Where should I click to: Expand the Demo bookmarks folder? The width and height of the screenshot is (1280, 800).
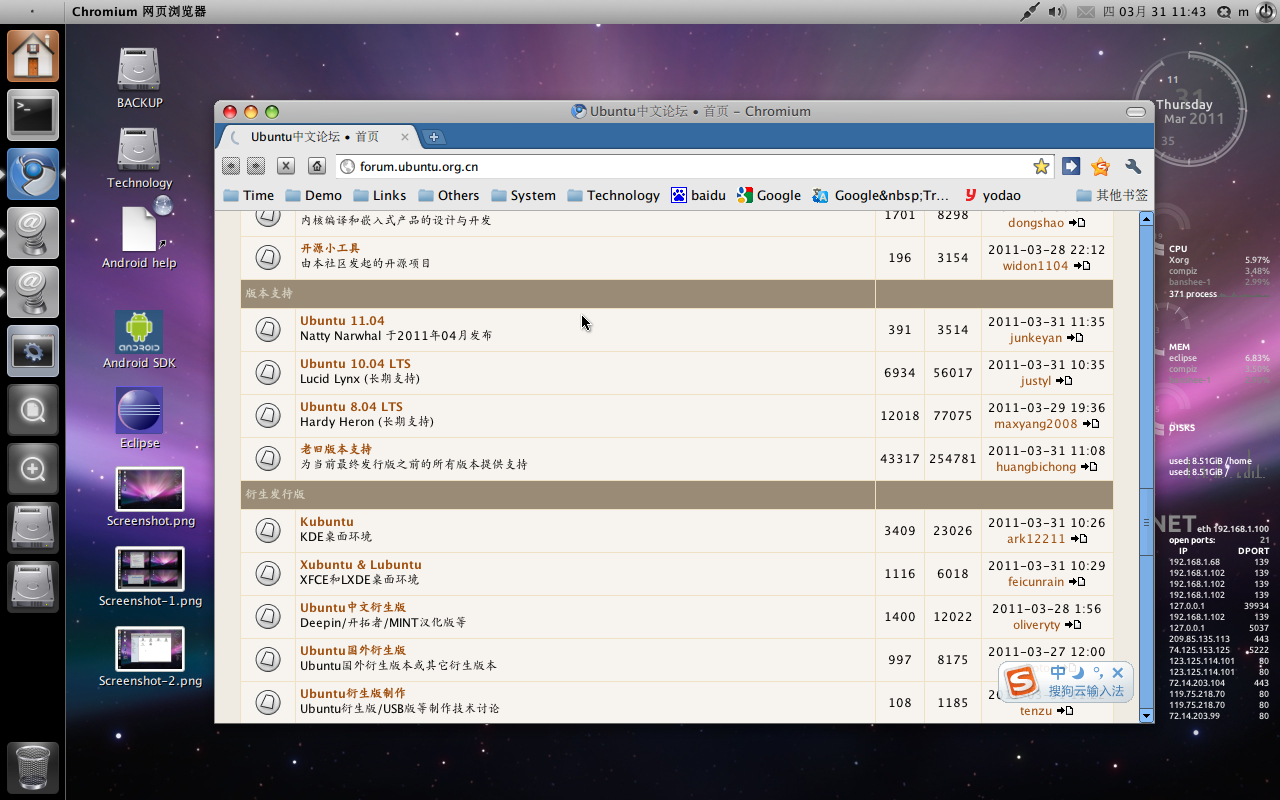pos(313,195)
